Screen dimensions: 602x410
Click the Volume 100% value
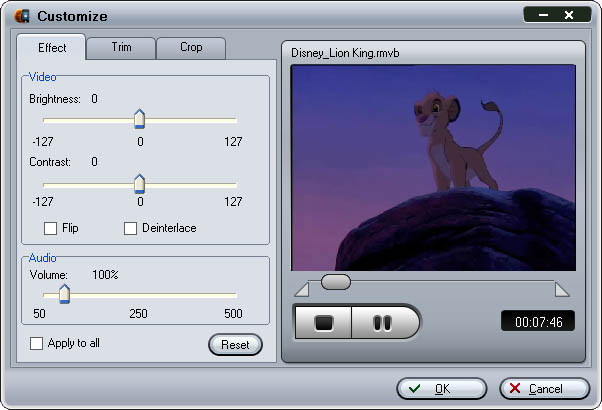(x=105, y=275)
